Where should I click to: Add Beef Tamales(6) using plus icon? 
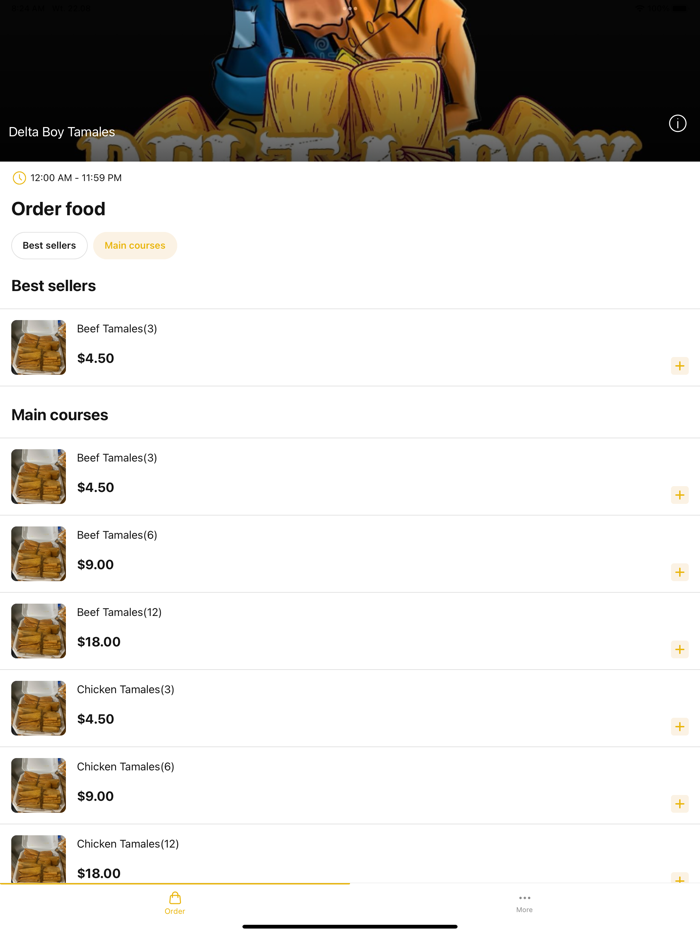[680, 572]
